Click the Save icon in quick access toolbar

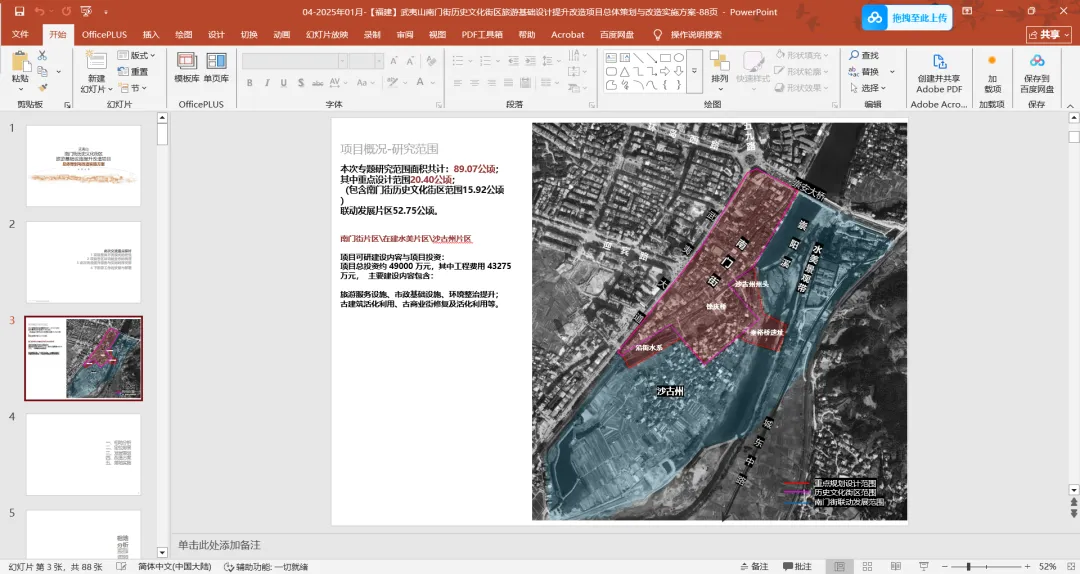click(x=19, y=12)
